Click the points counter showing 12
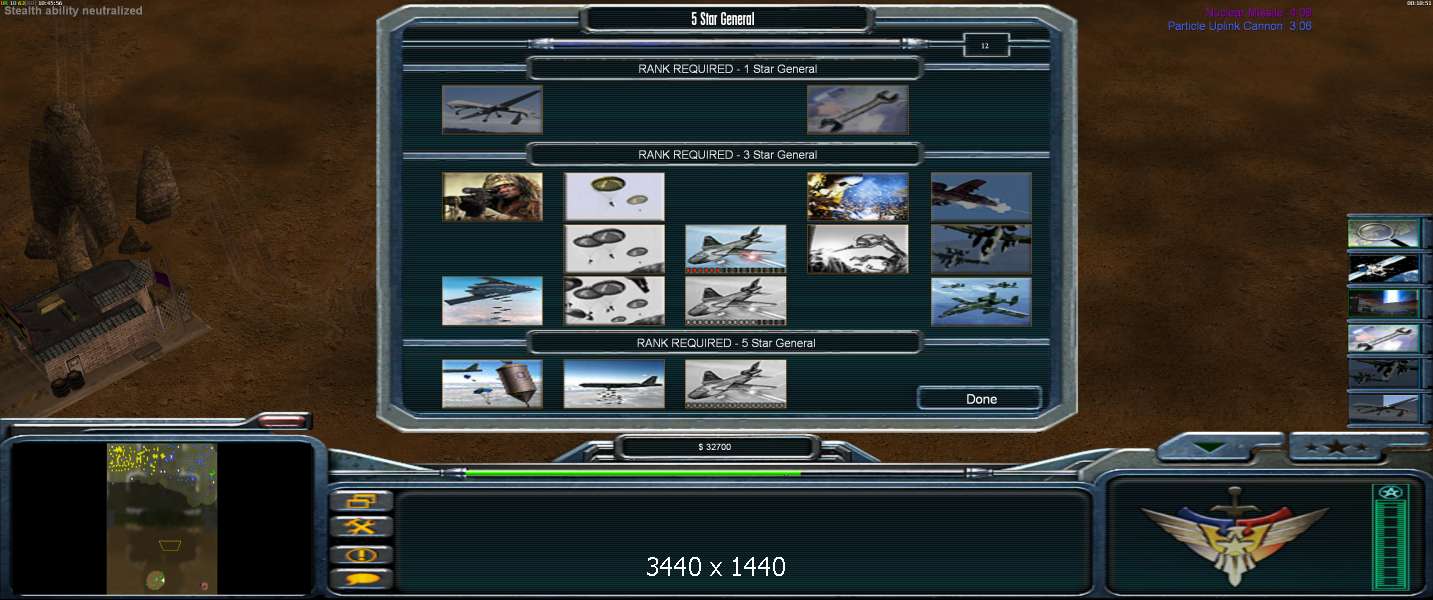This screenshot has height=600, width=1433. click(x=985, y=45)
